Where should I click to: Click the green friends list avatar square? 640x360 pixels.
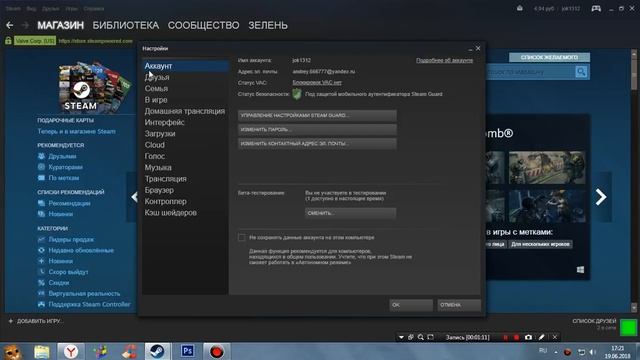[x=628, y=327]
